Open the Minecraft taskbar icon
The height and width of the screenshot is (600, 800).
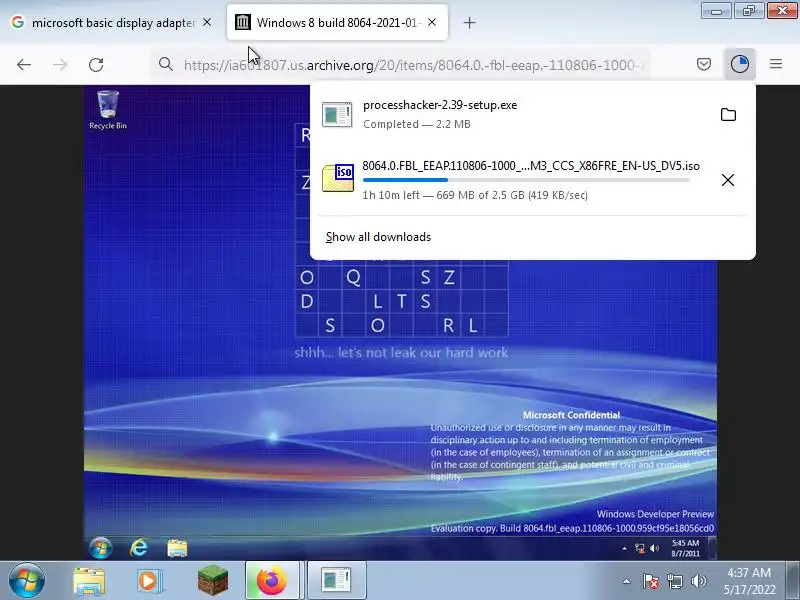pyautogui.click(x=213, y=581)
